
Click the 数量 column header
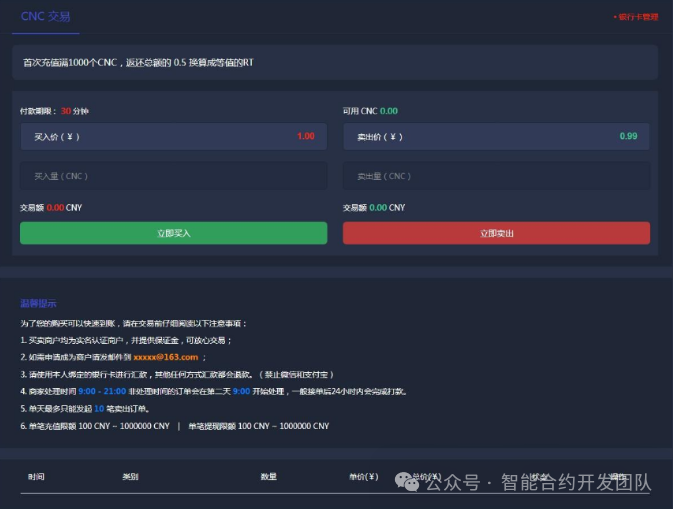click(269, 476)
